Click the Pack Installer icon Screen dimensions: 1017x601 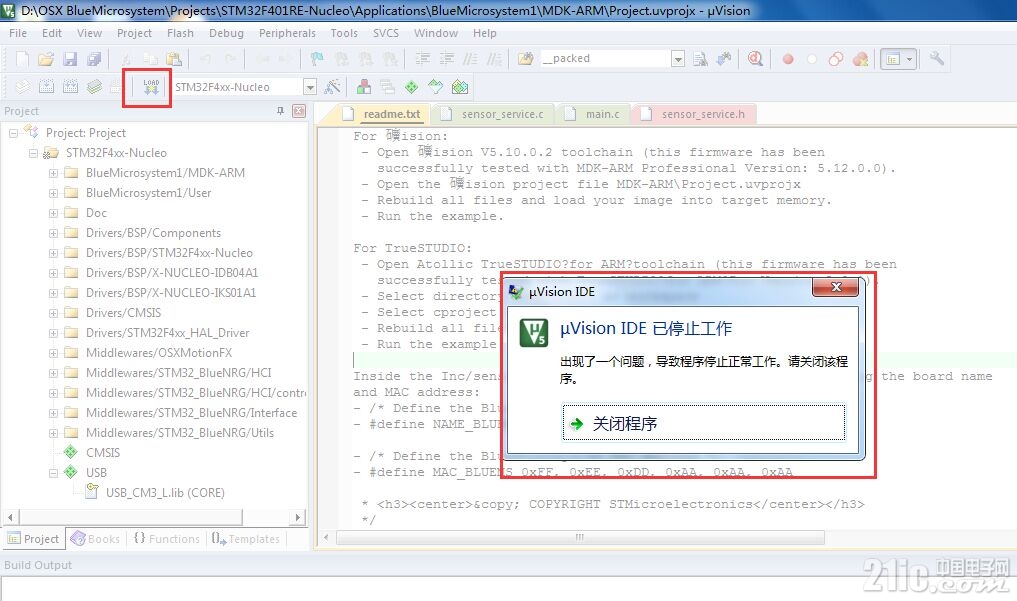460,87
